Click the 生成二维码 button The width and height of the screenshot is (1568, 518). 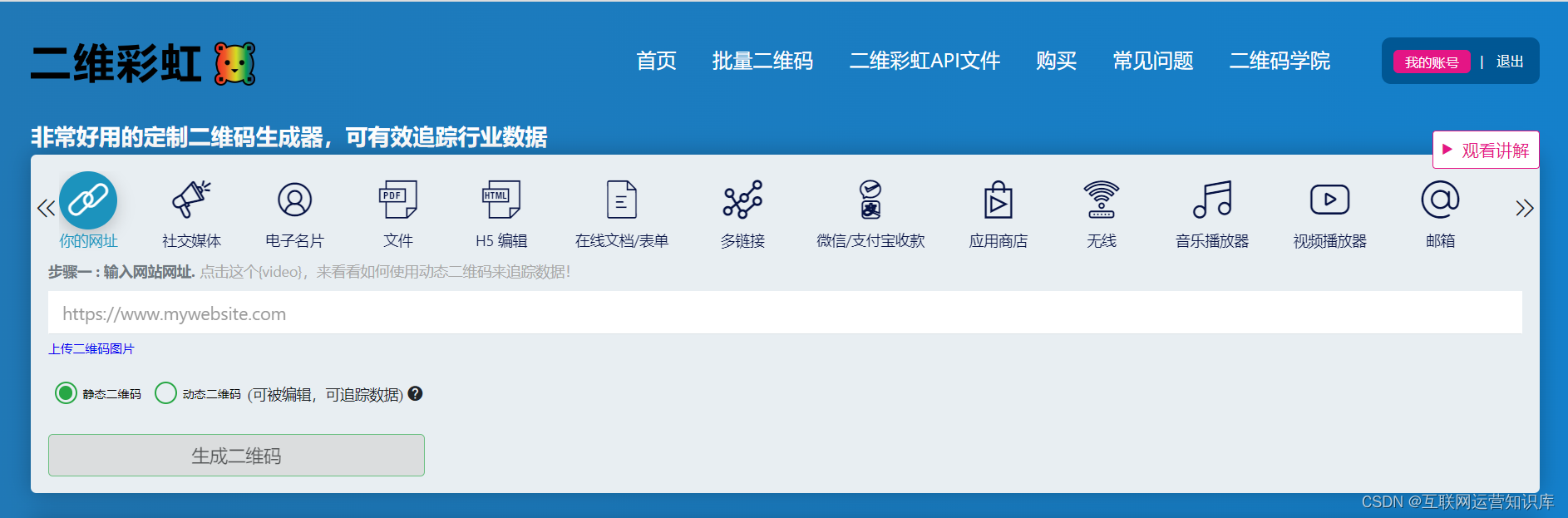pyautogui.click(x=236, y=455)
